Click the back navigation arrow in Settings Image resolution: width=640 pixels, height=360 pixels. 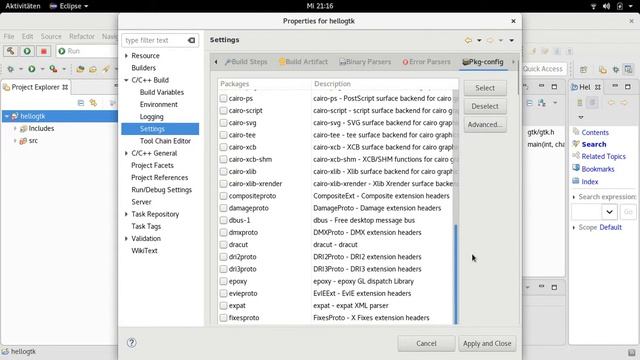(468, 40)
